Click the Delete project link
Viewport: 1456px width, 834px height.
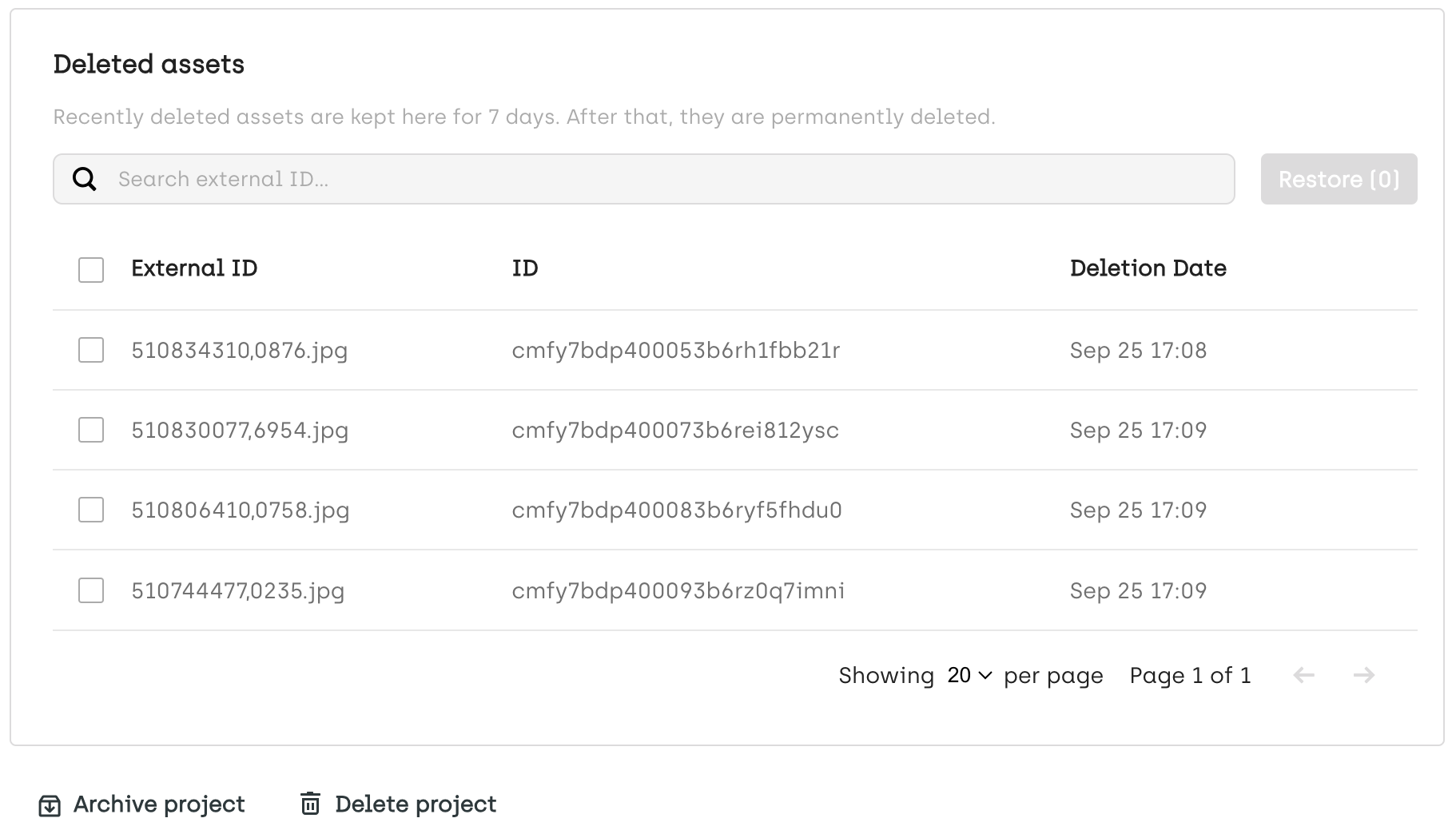[415, 804]
